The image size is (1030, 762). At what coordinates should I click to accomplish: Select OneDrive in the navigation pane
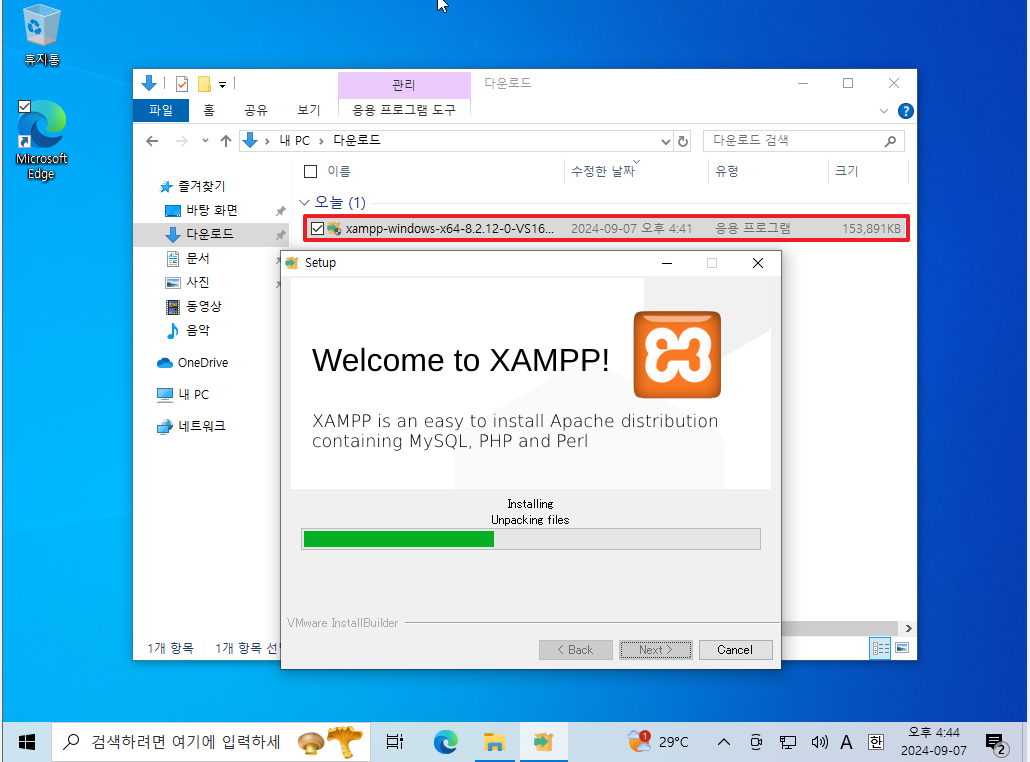pos(192,363)
